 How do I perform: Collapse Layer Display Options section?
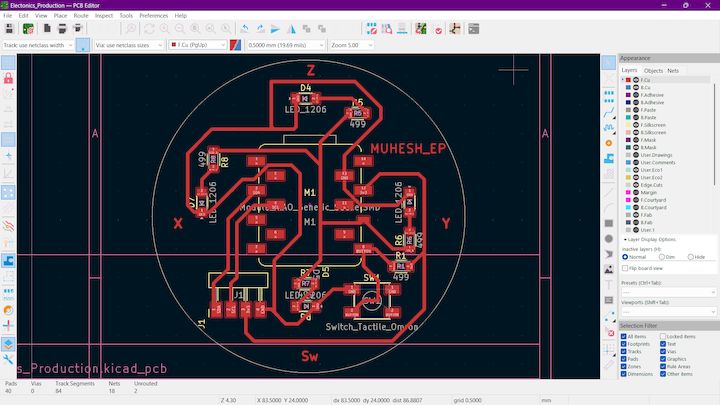(x=625, y=240)
